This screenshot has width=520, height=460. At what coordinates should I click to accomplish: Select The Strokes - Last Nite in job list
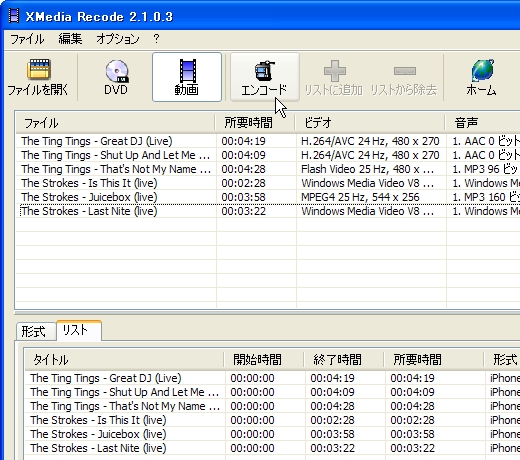coord(98,448)
